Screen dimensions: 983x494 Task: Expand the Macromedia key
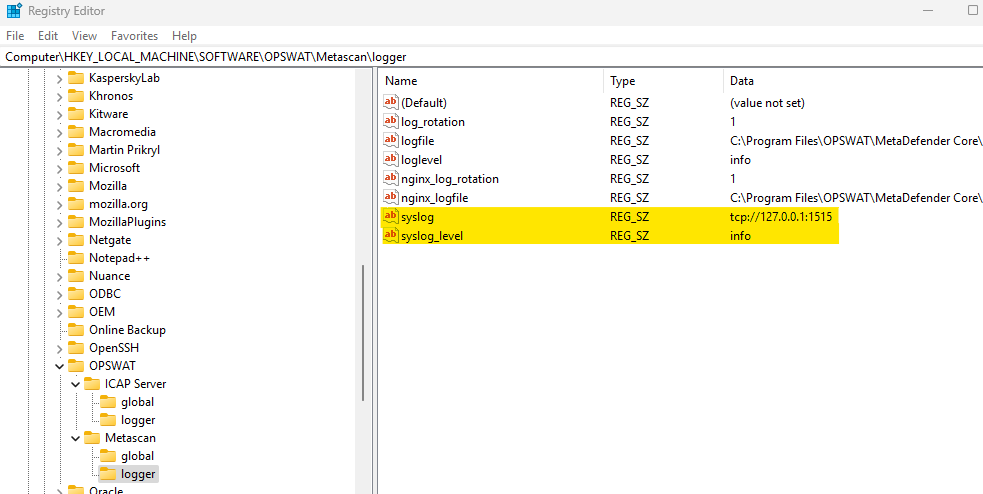click(60, 132)
